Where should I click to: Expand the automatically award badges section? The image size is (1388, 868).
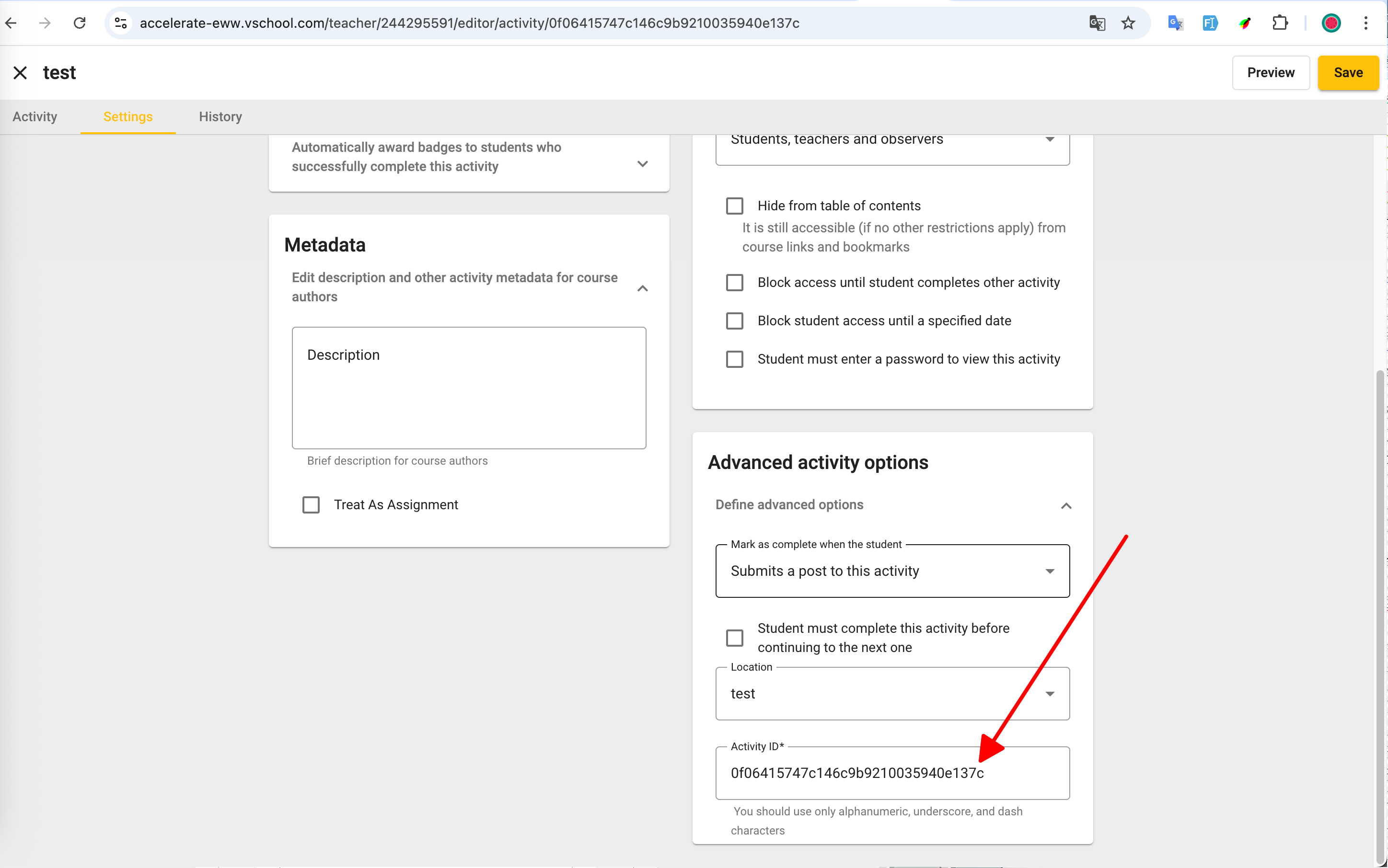[x=643, y=164]
